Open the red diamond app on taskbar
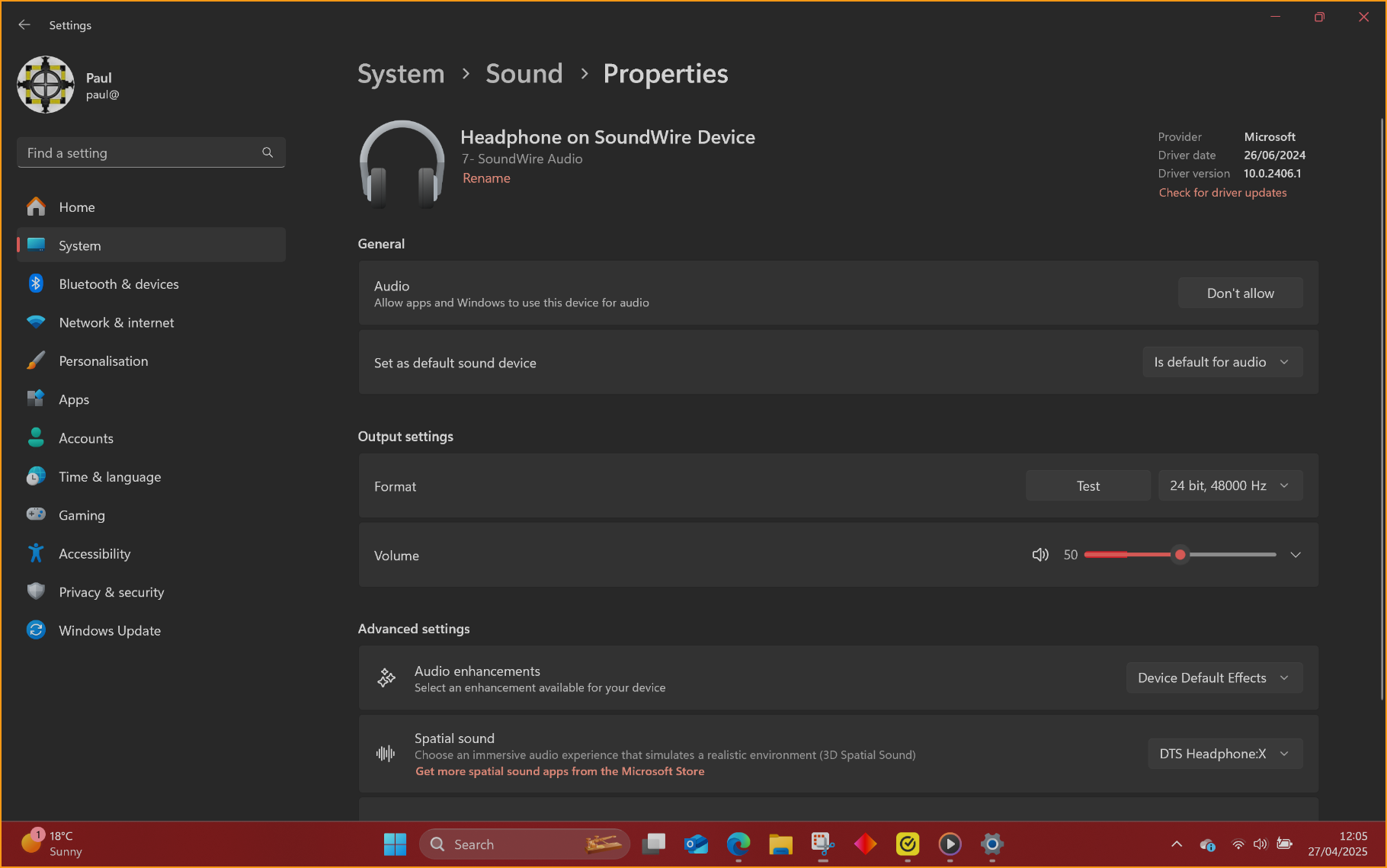 [x=865, y=844]
